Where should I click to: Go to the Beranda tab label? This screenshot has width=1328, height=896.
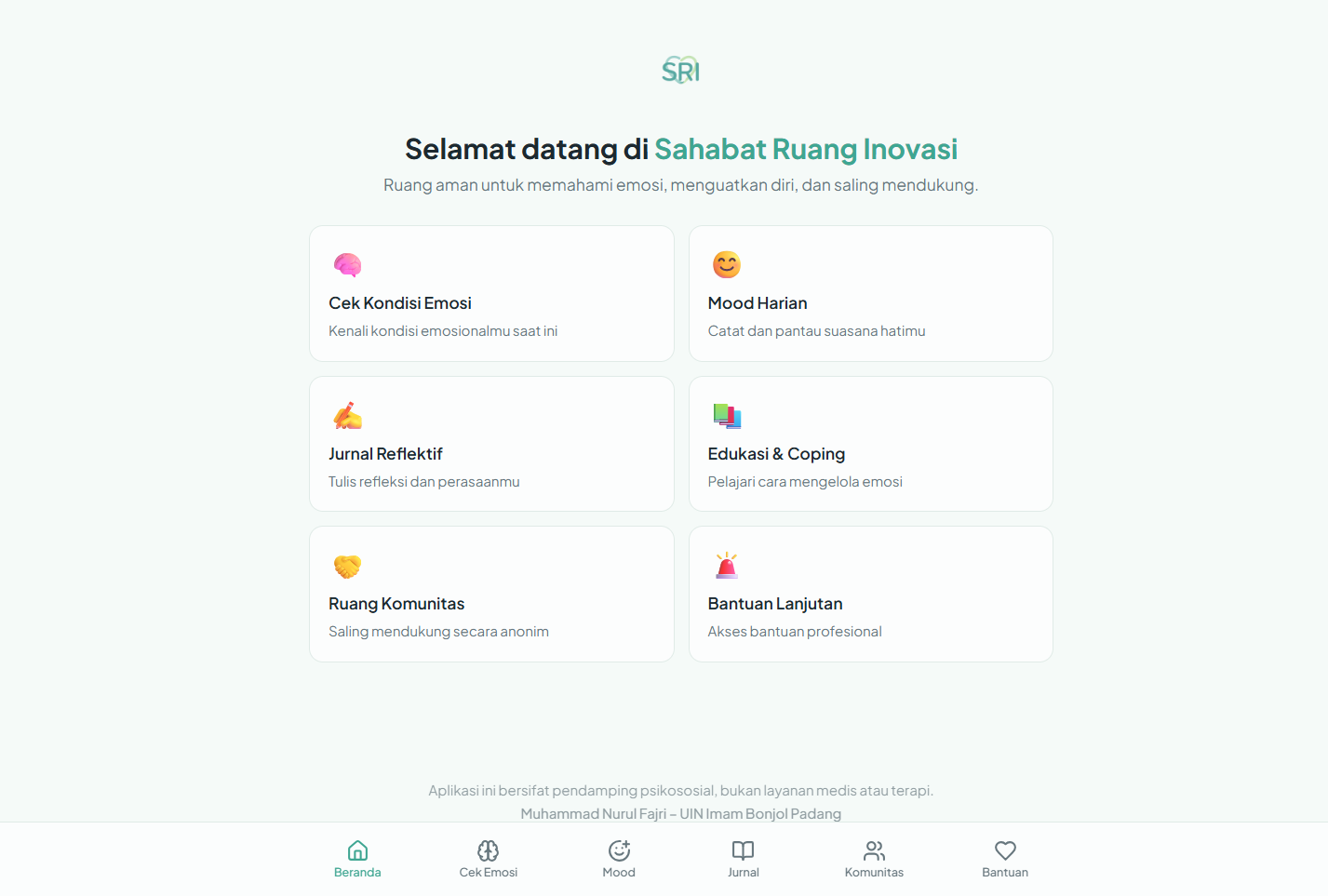[x=357, y=873]
